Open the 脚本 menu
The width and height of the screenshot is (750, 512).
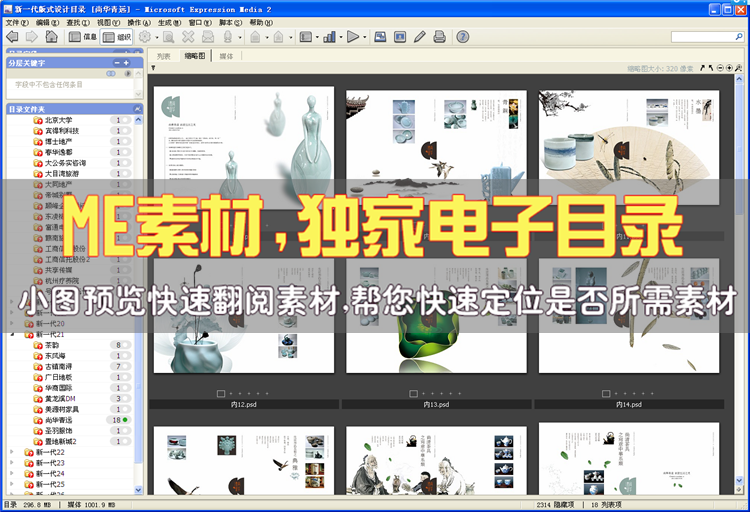click(231, 22)
